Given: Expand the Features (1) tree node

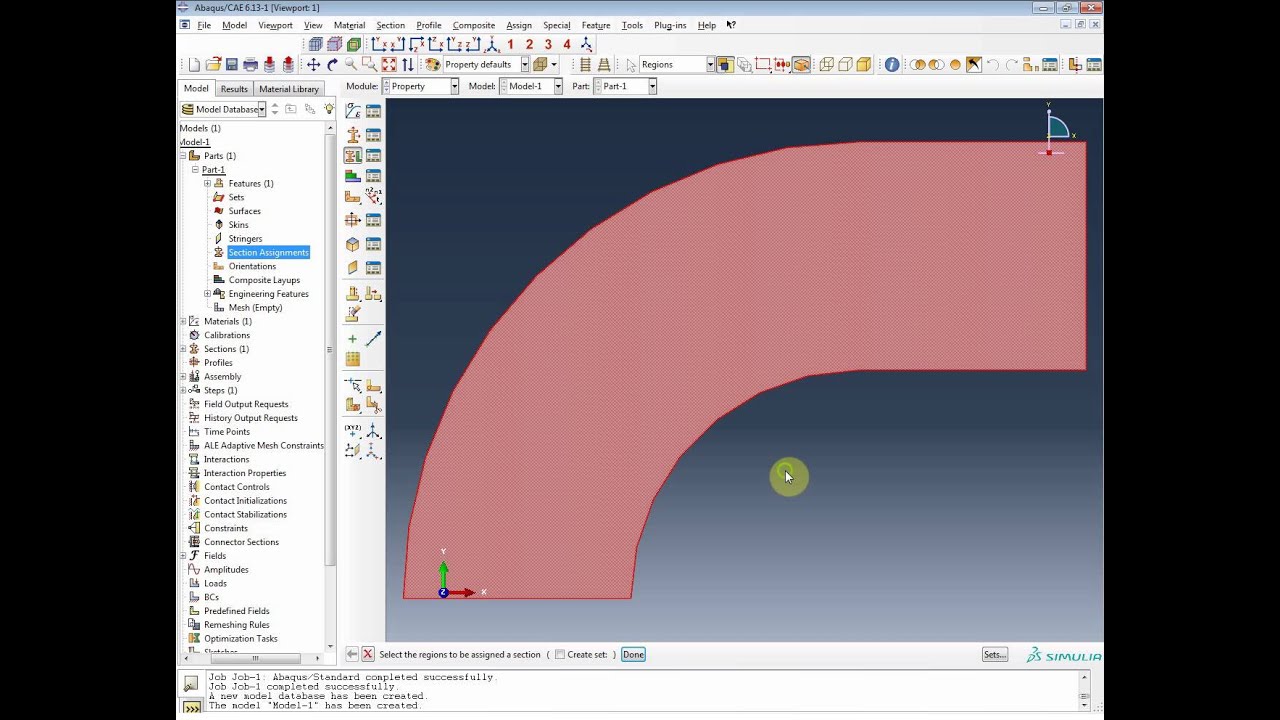Looking at the screenshot, I should coord(207,183).
